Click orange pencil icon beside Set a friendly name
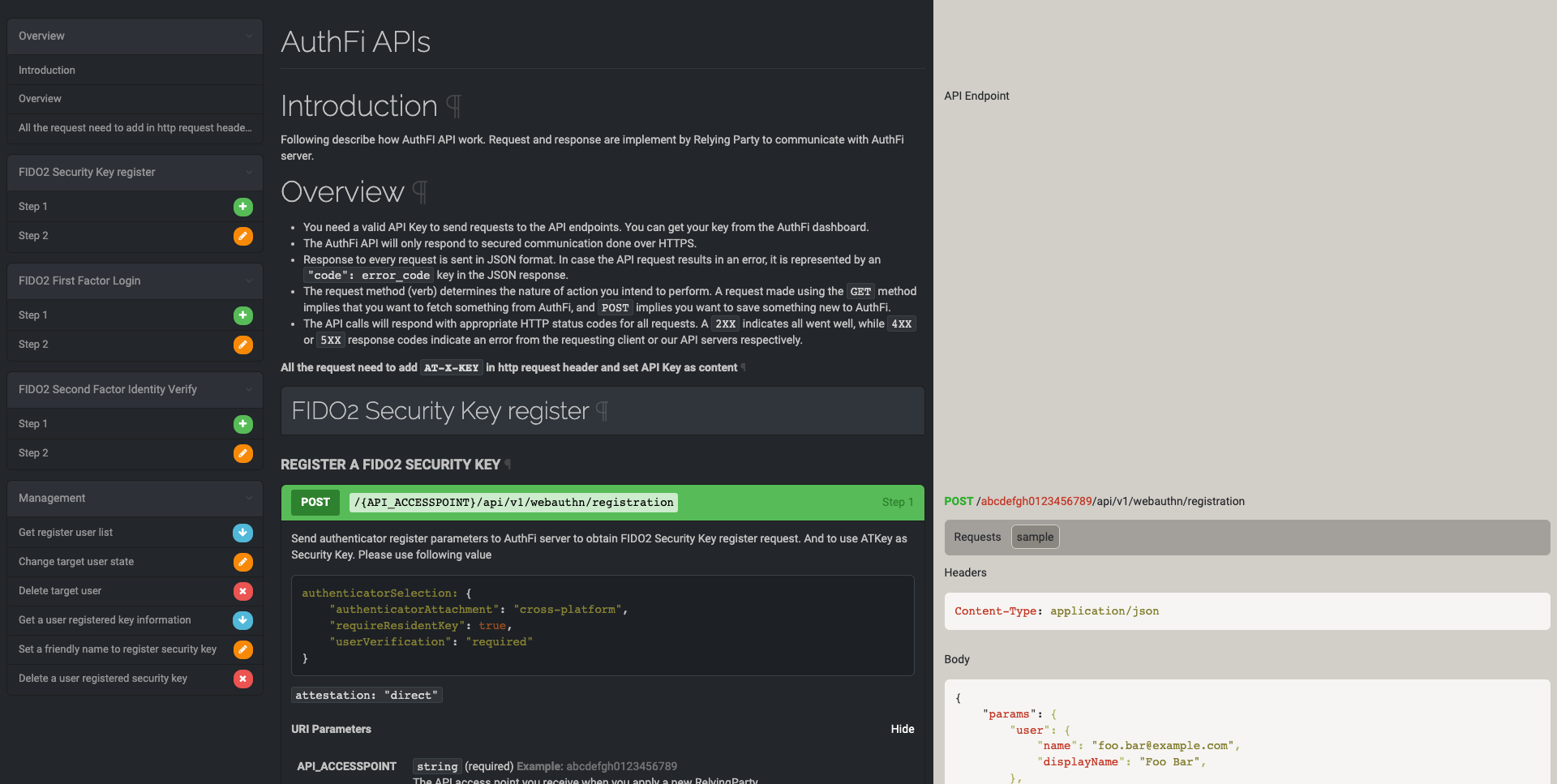 tap(243, 649)
